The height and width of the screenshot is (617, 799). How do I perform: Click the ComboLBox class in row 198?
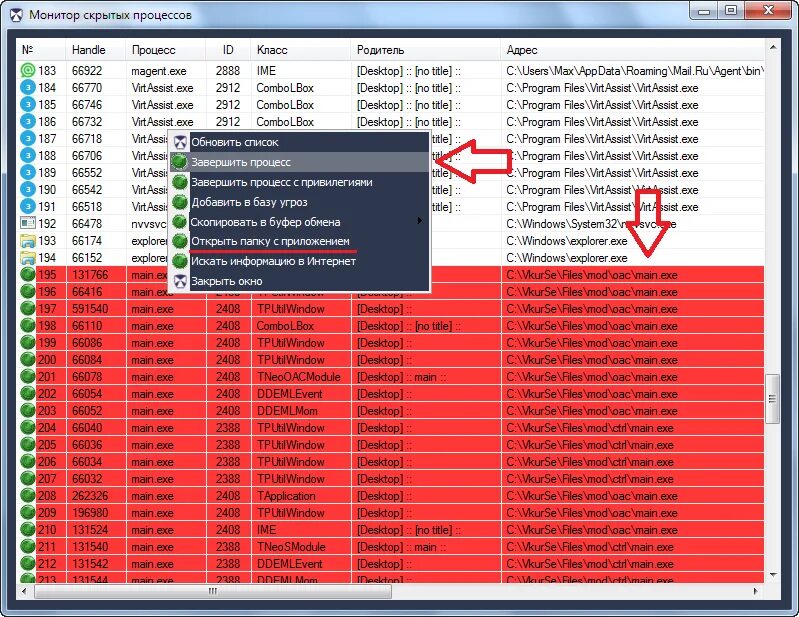pyautogui.click(x=285, y=326)
